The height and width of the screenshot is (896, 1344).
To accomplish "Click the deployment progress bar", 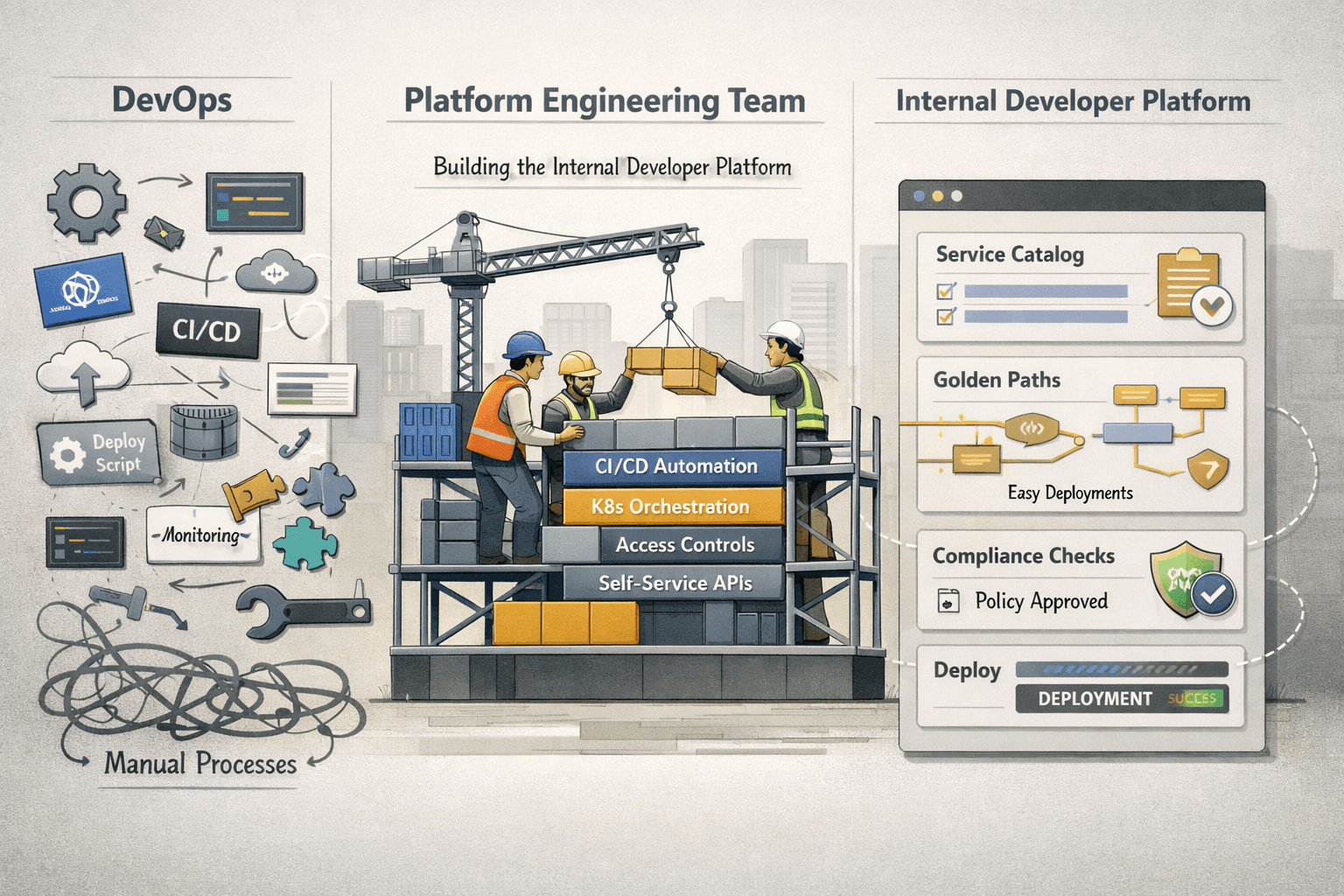I will [x=1120, y=668].
